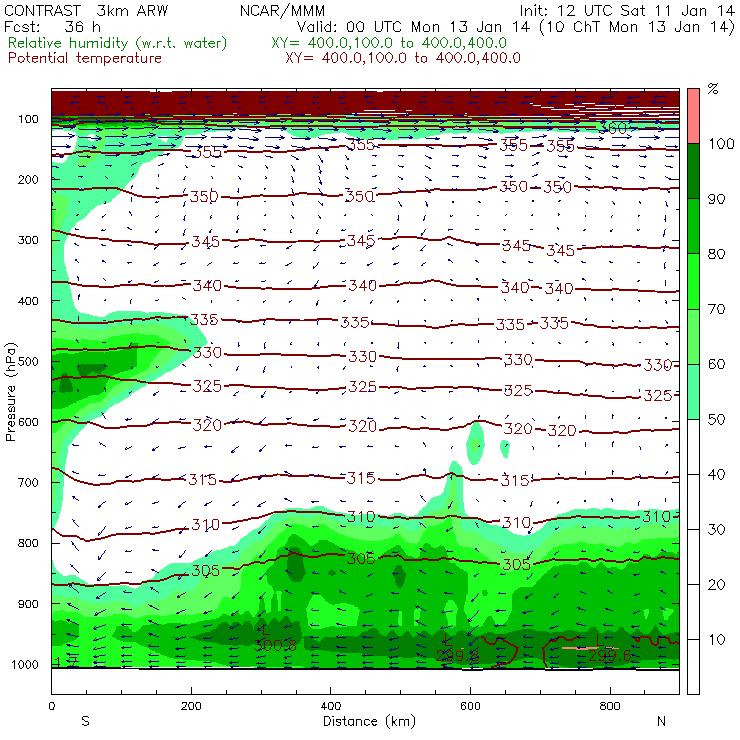Click the distance axis '800' tick label
The height and width of the screenshot is (740, 740).
(x=610, y=706)
